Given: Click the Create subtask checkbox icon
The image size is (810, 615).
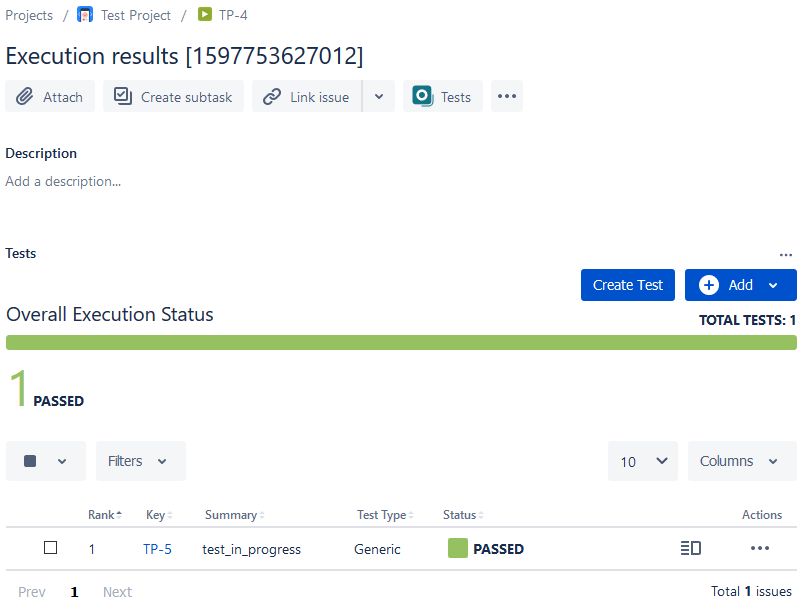Looking at the screenshot, I should [123, 97].
